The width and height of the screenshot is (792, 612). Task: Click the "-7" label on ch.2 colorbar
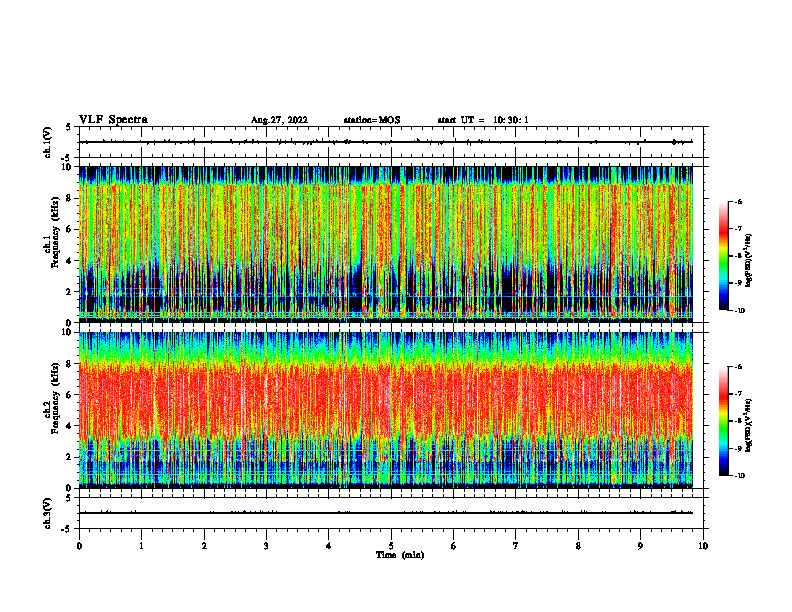point(738,394)
